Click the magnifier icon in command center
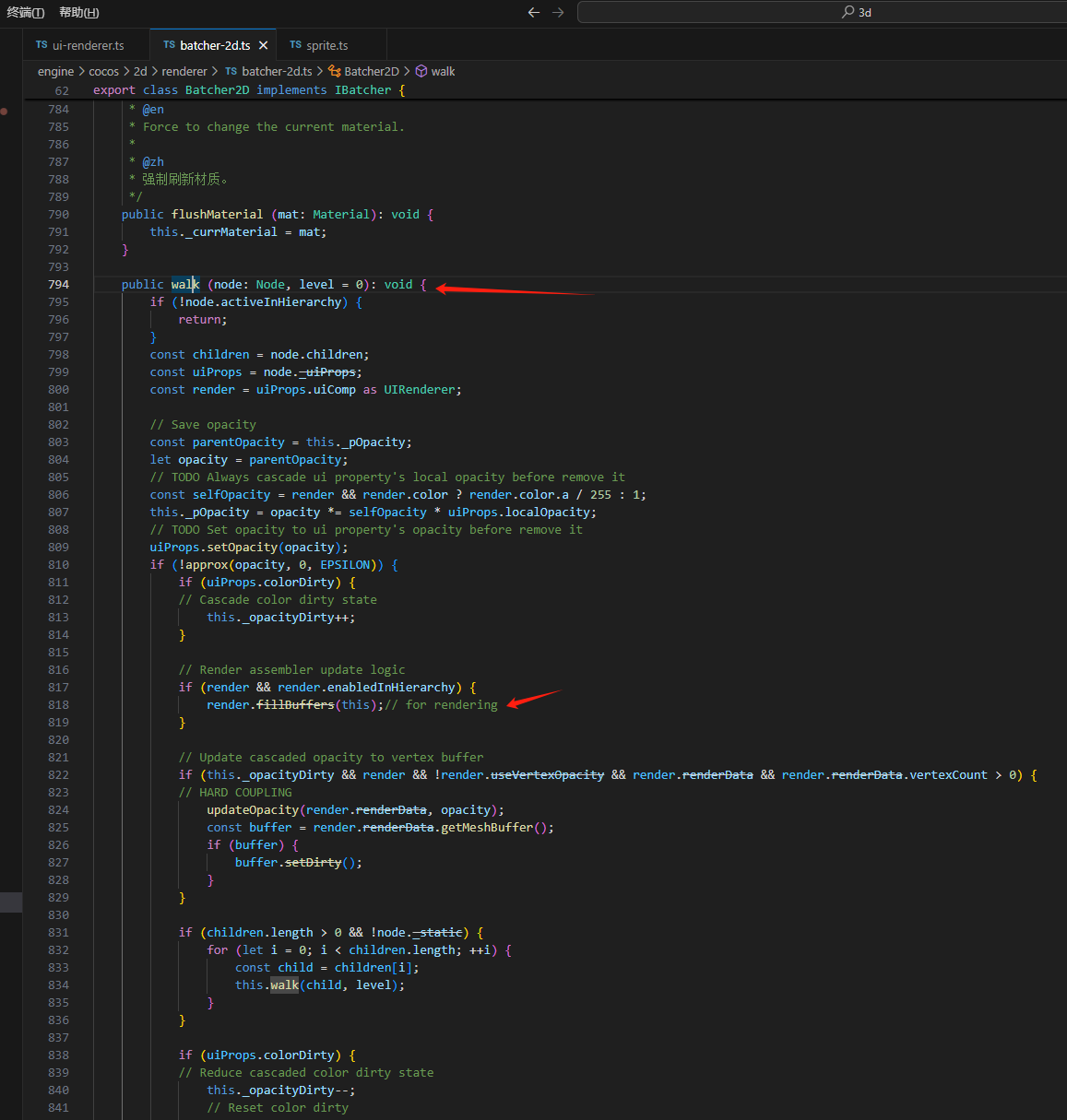The image size is (1067, 1120). click(848, 12)
